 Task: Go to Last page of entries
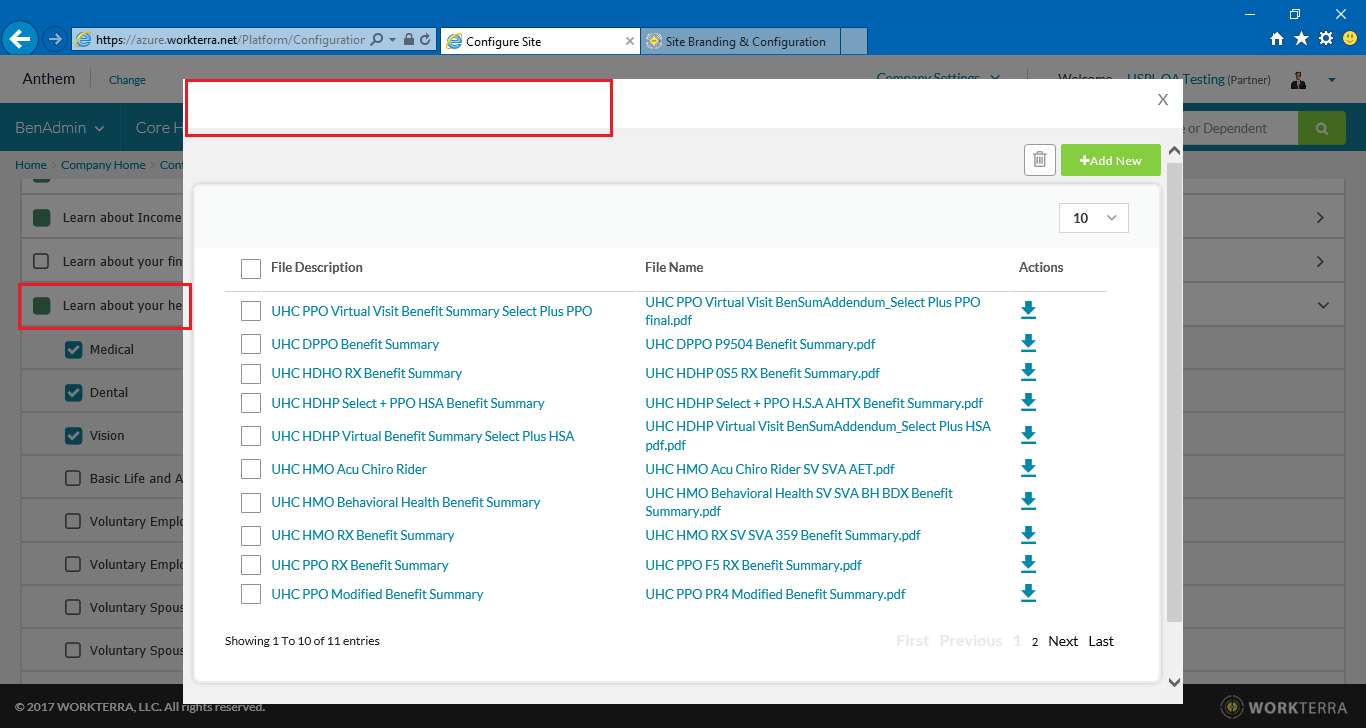pos(1101,641)
